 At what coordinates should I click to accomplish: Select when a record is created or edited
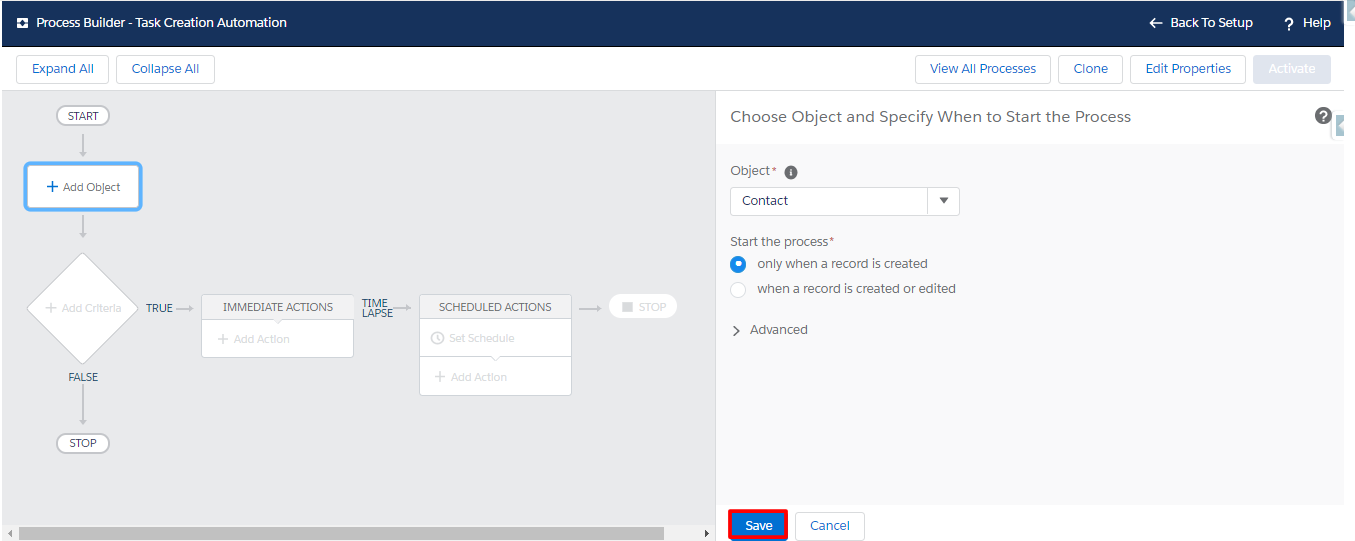(x=738, y=289)
